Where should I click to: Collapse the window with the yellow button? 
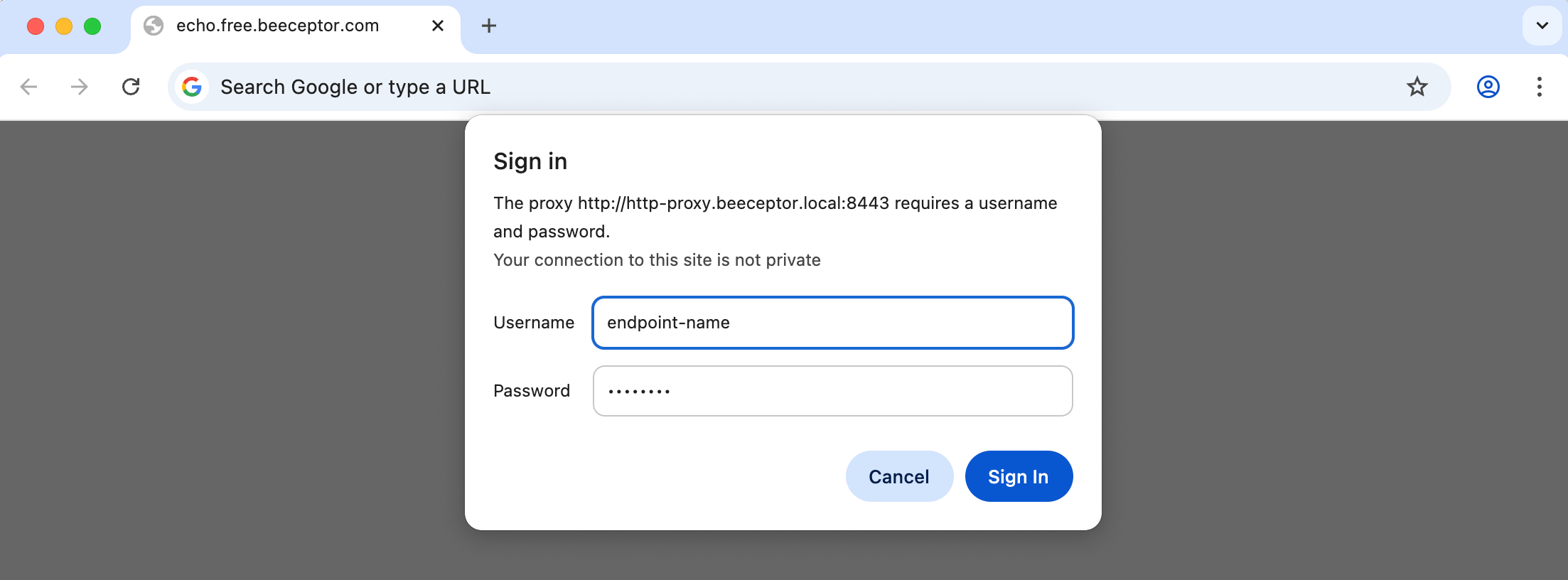pos(64,26)
